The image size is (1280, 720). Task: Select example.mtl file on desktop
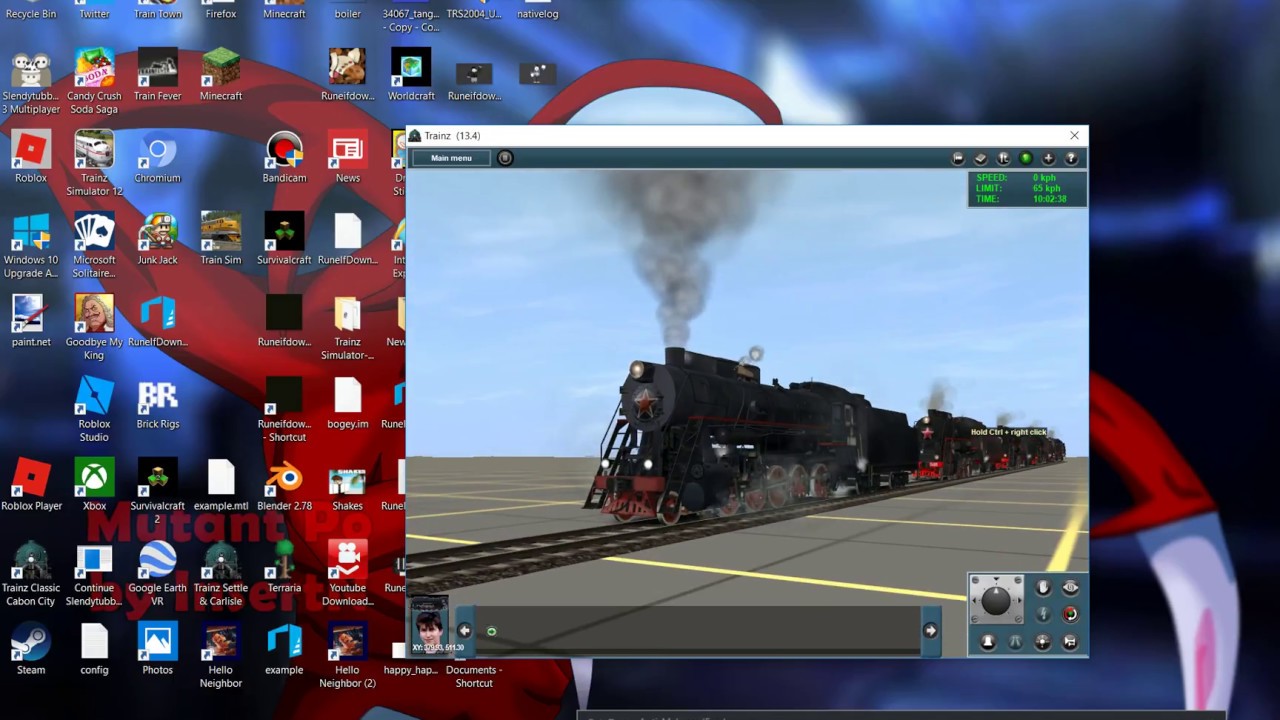click(221, 485)
